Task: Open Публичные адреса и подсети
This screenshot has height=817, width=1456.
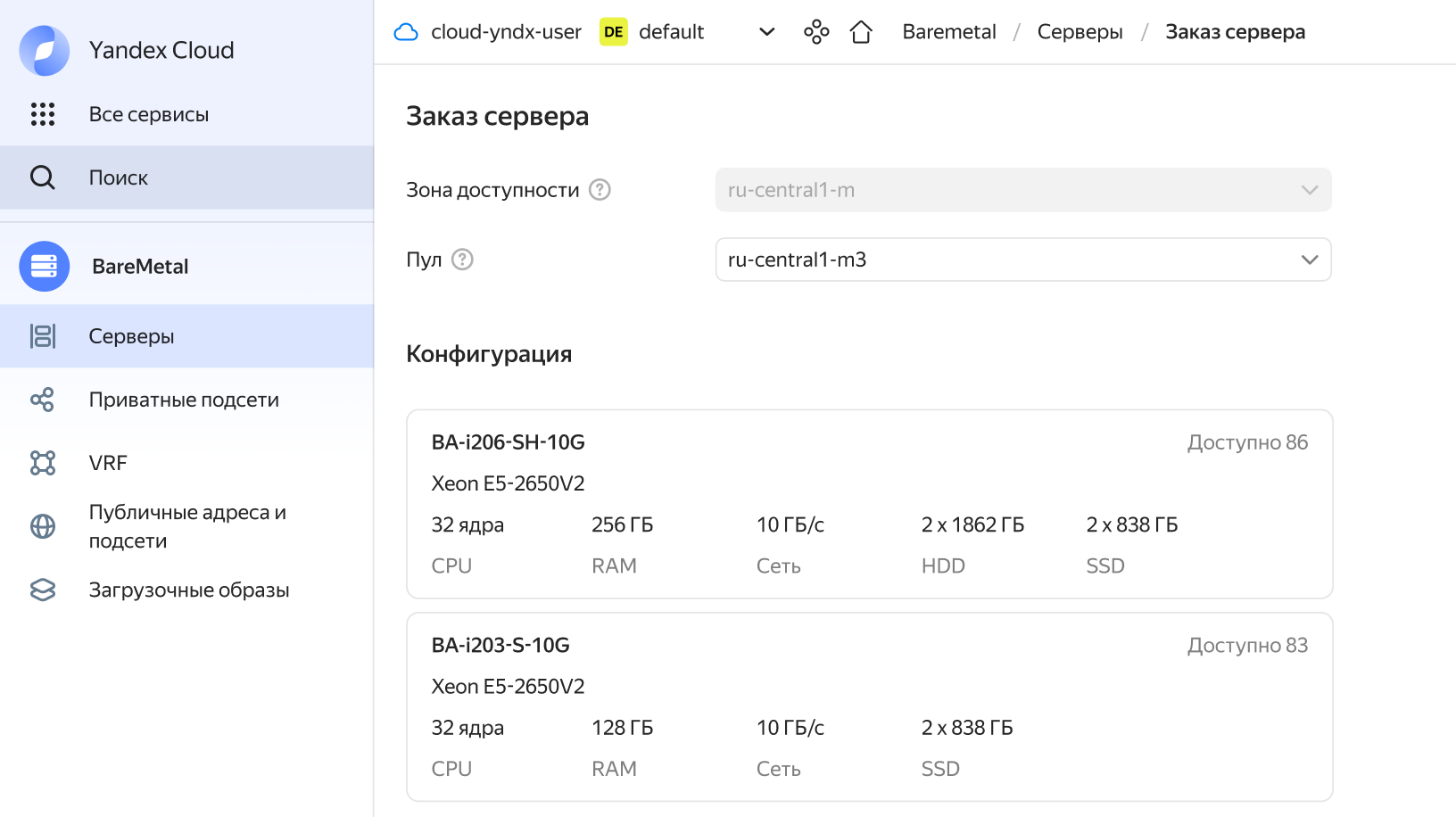Action: click(x=186, y=526)
